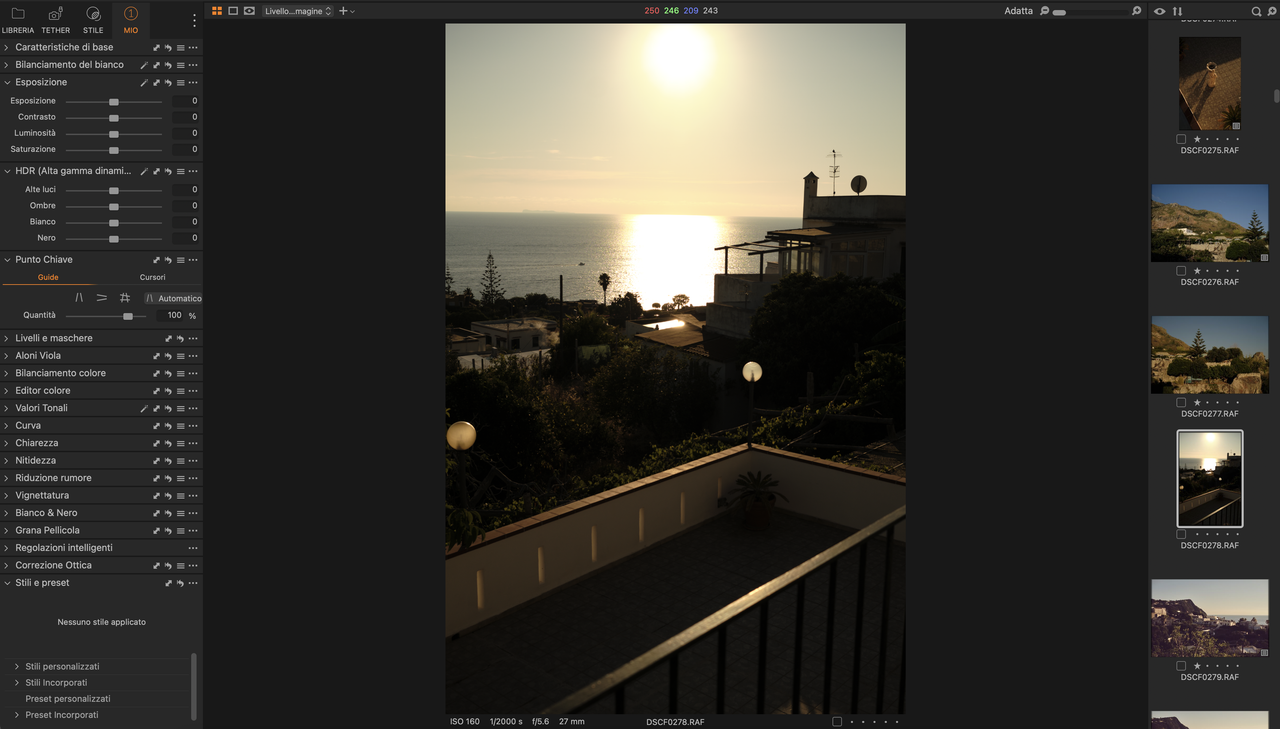
Task: Tick color tag checkbox under DSCF0276.RAF
Action: click(1181, 271)
